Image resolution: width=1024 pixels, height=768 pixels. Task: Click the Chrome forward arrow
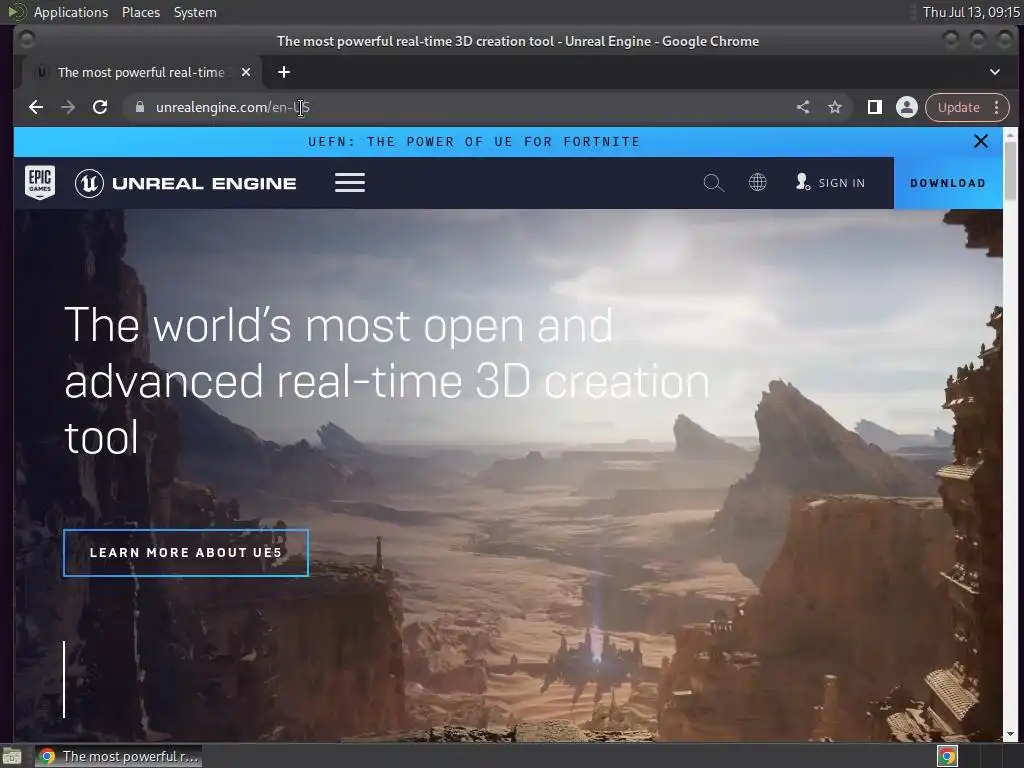point(68,107)
